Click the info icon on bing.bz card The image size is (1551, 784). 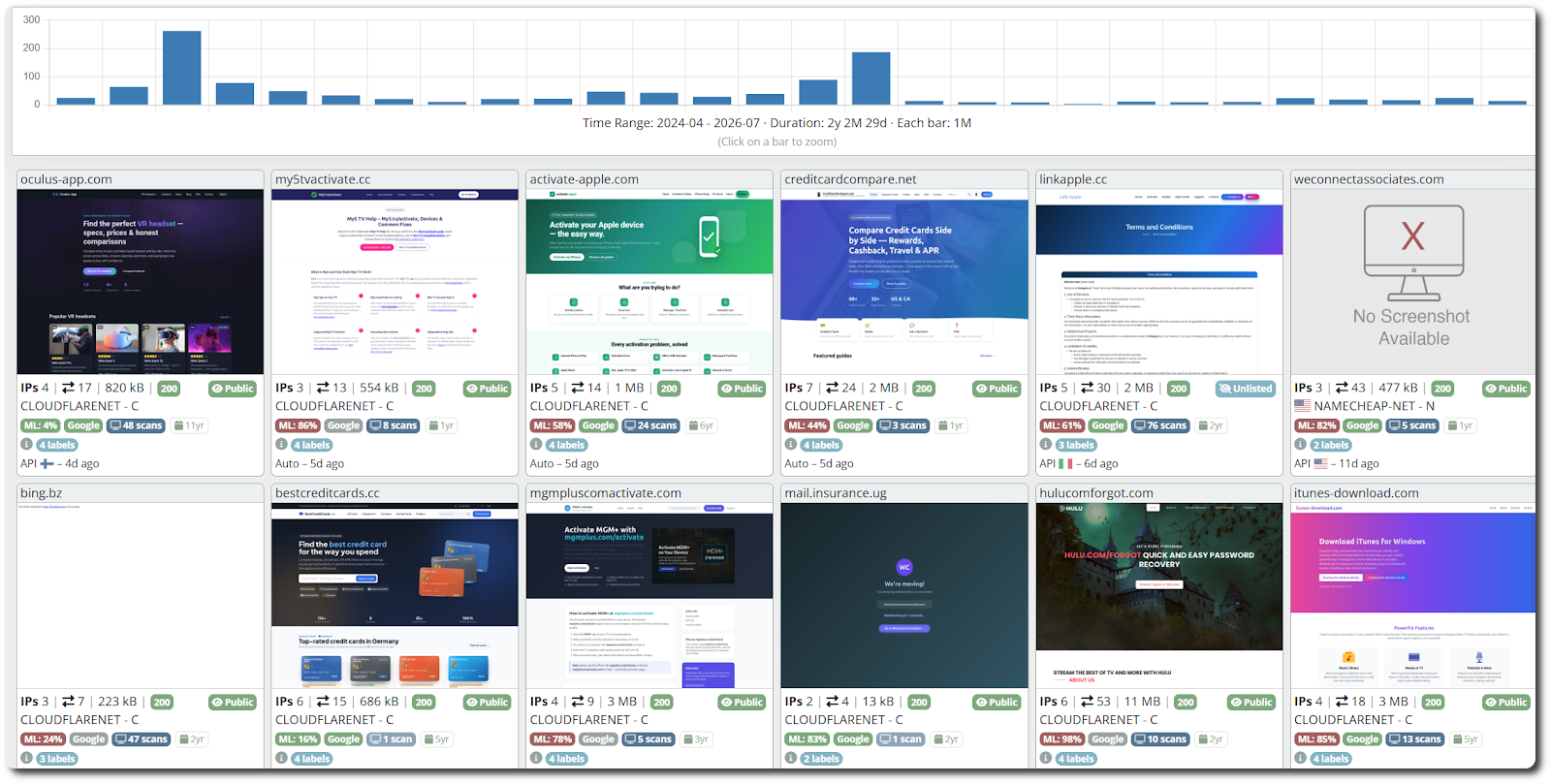pyautogui.click(x=27, y=758)
